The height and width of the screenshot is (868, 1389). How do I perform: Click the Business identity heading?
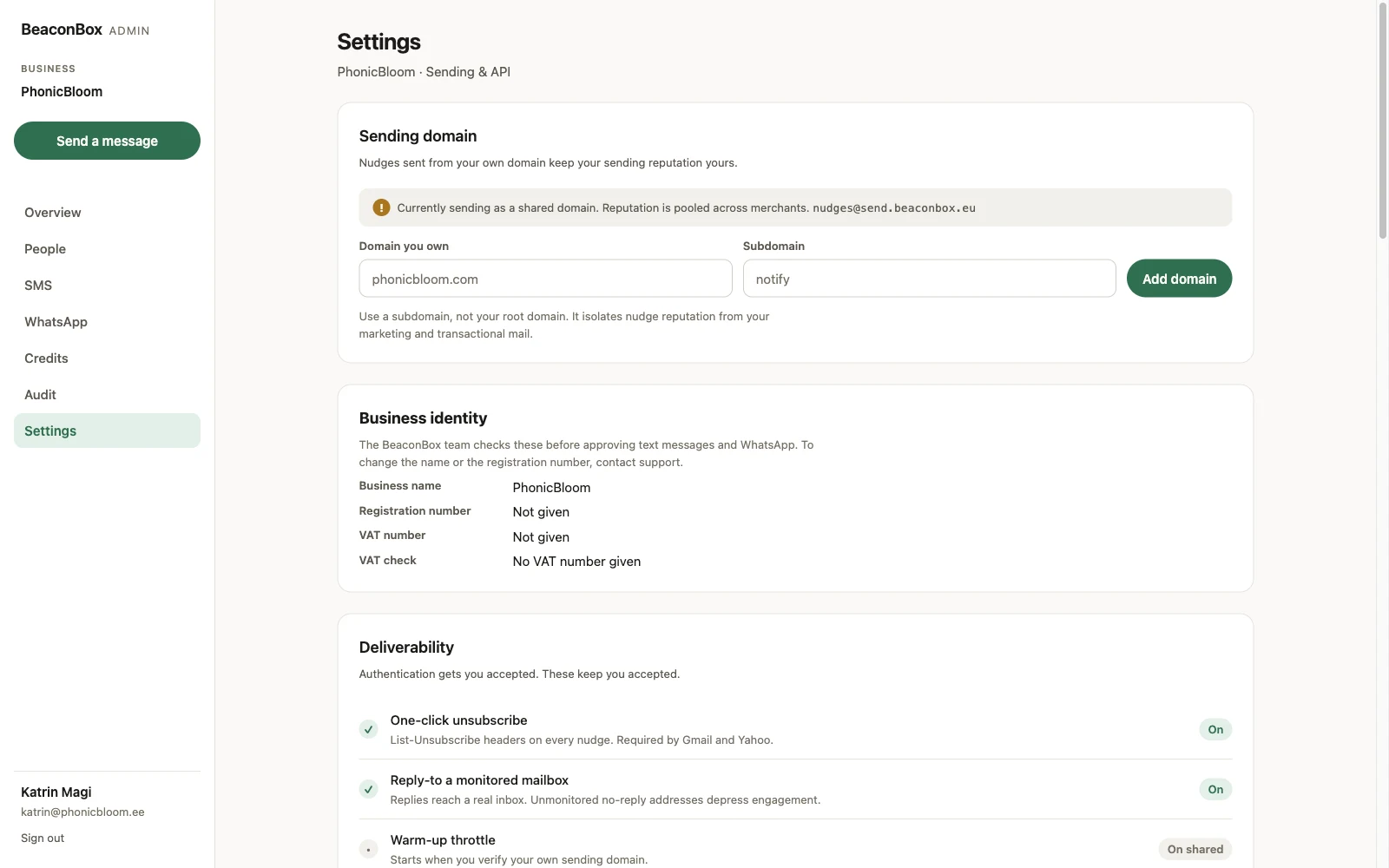tap(423, 418)
